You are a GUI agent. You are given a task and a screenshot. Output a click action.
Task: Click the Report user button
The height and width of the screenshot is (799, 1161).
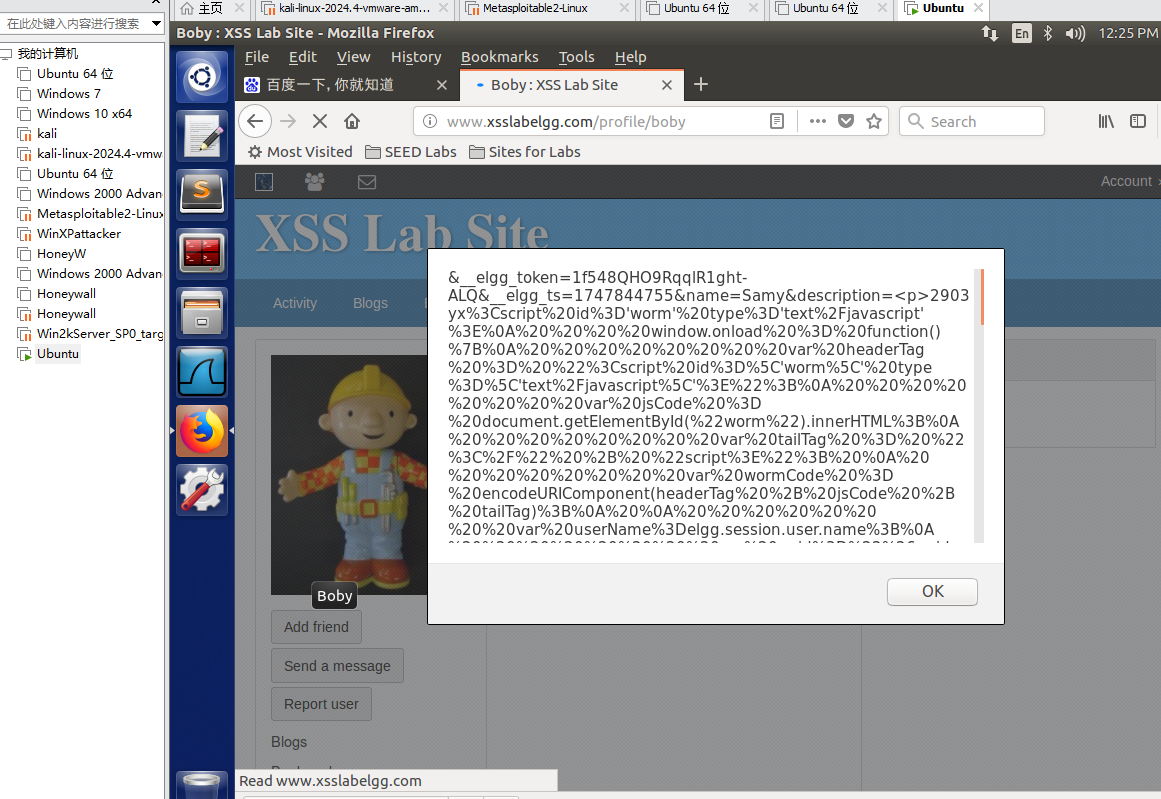point(321,704)
